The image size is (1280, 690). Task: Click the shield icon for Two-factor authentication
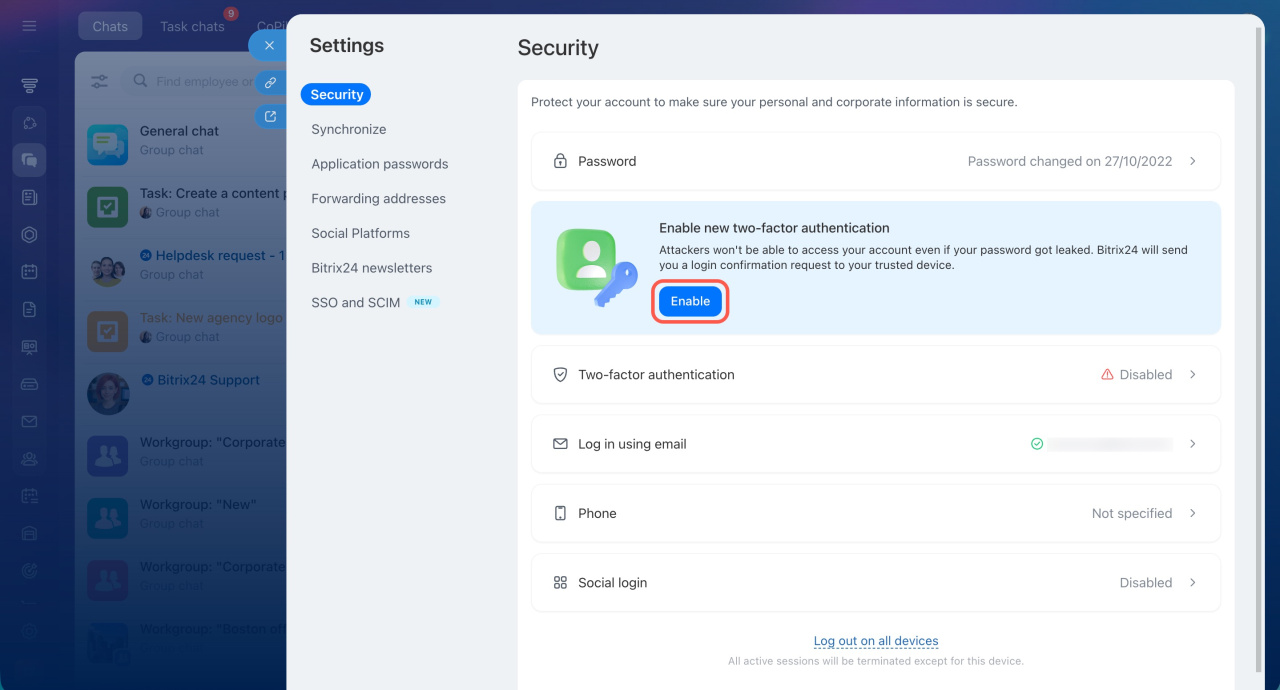(x=560, y=375)
